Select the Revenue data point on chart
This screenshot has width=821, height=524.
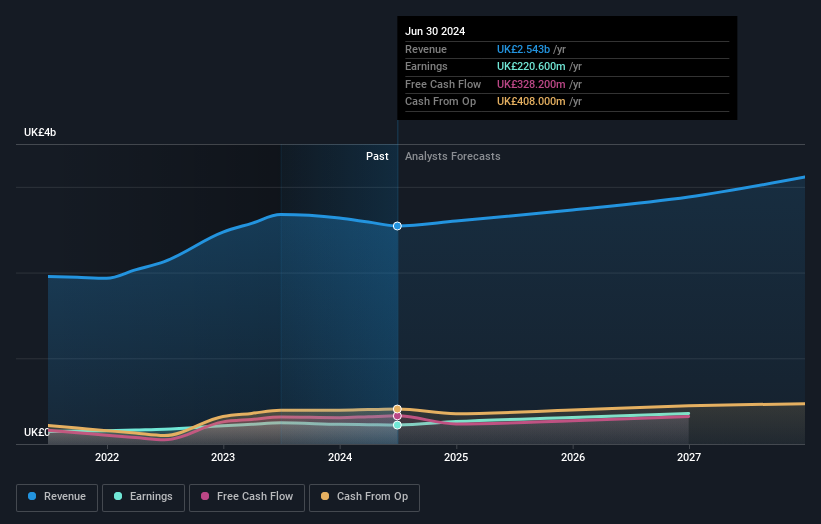(397, 226)
